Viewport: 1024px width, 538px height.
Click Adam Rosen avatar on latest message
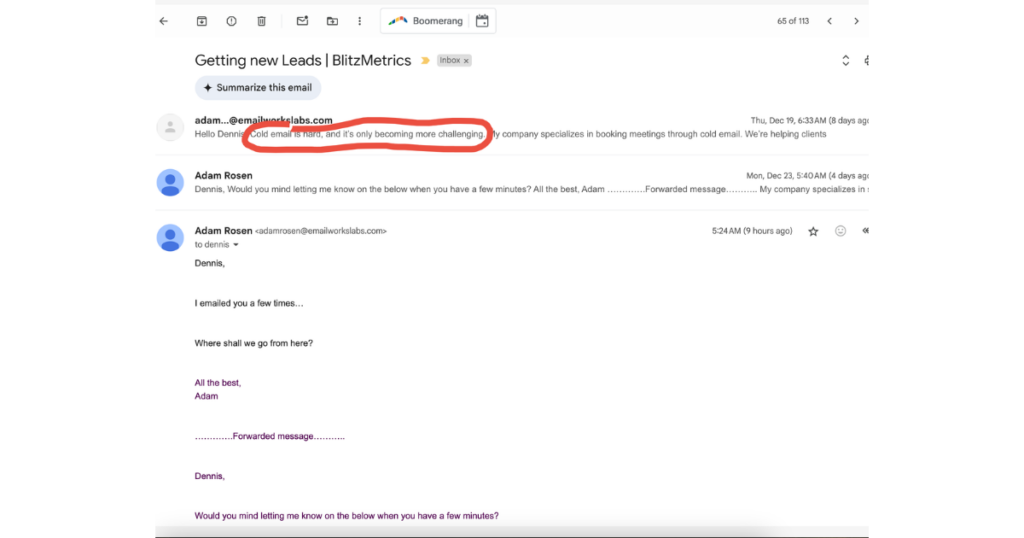click(x=170, y=238)
